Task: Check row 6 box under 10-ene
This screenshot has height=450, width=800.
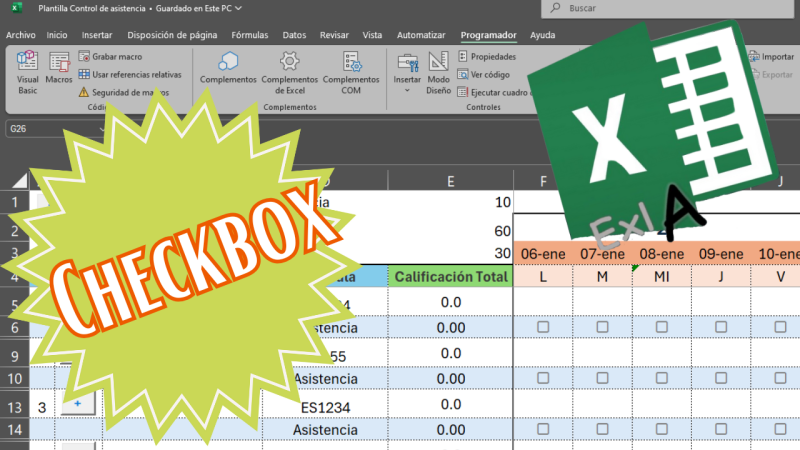Action: point(780,327)
